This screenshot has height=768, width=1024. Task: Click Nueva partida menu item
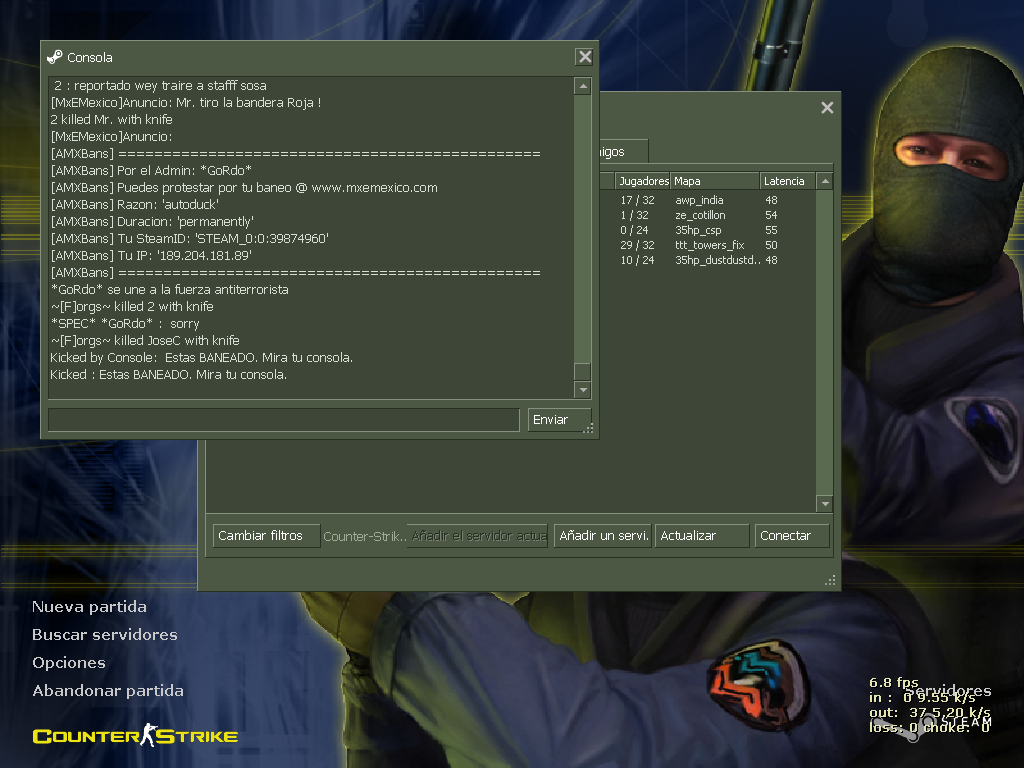89,607
